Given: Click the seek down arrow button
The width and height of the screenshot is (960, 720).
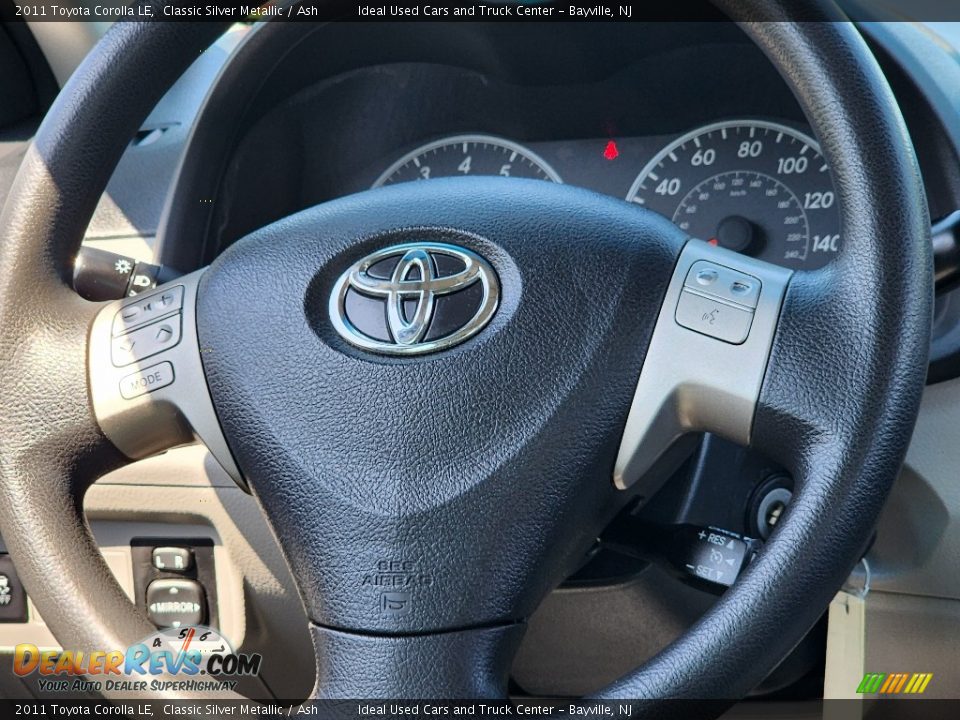Looking at the screenshot, I should [129, 348].
